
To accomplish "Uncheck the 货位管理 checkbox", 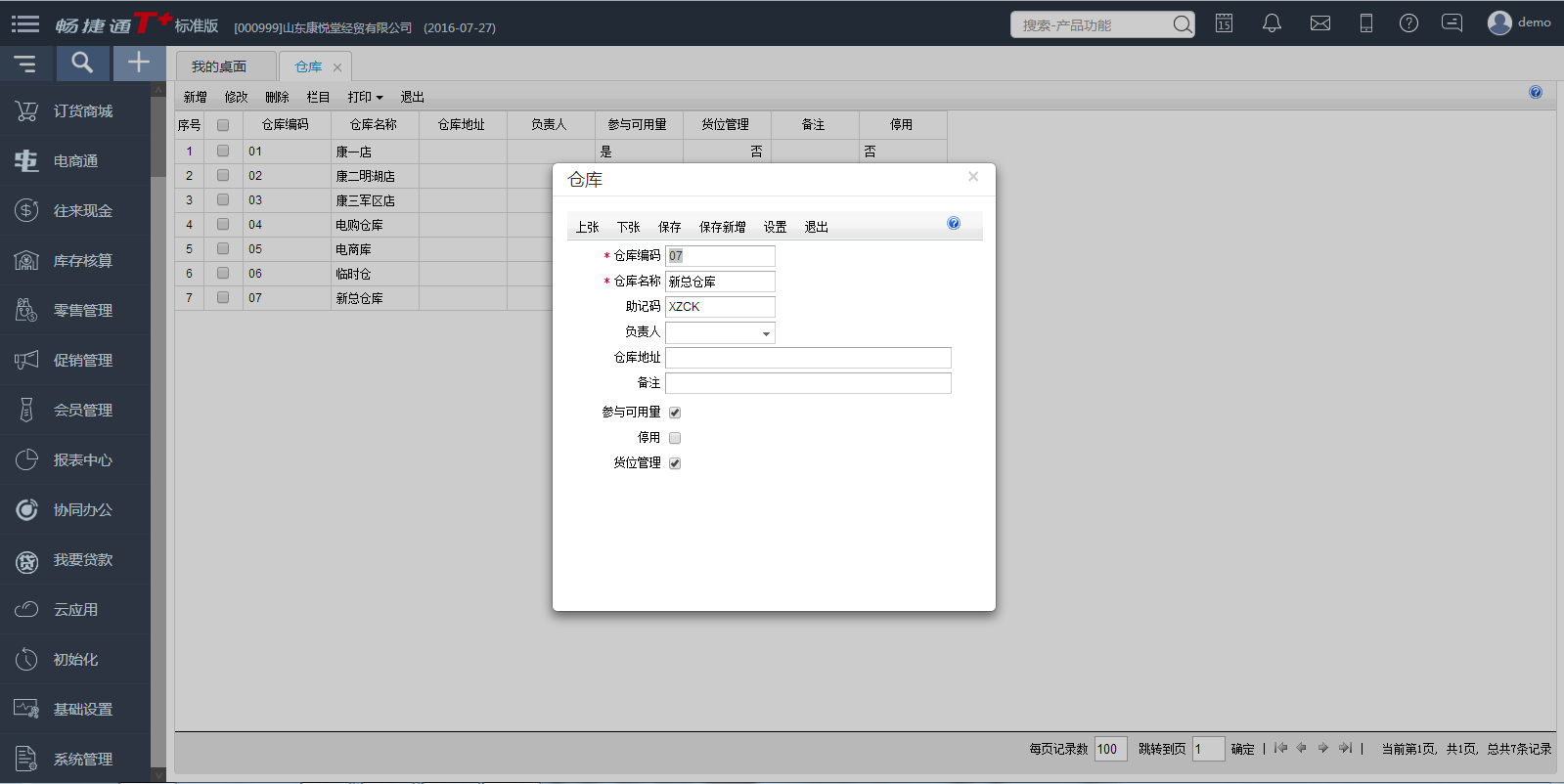I will [675, 463].
